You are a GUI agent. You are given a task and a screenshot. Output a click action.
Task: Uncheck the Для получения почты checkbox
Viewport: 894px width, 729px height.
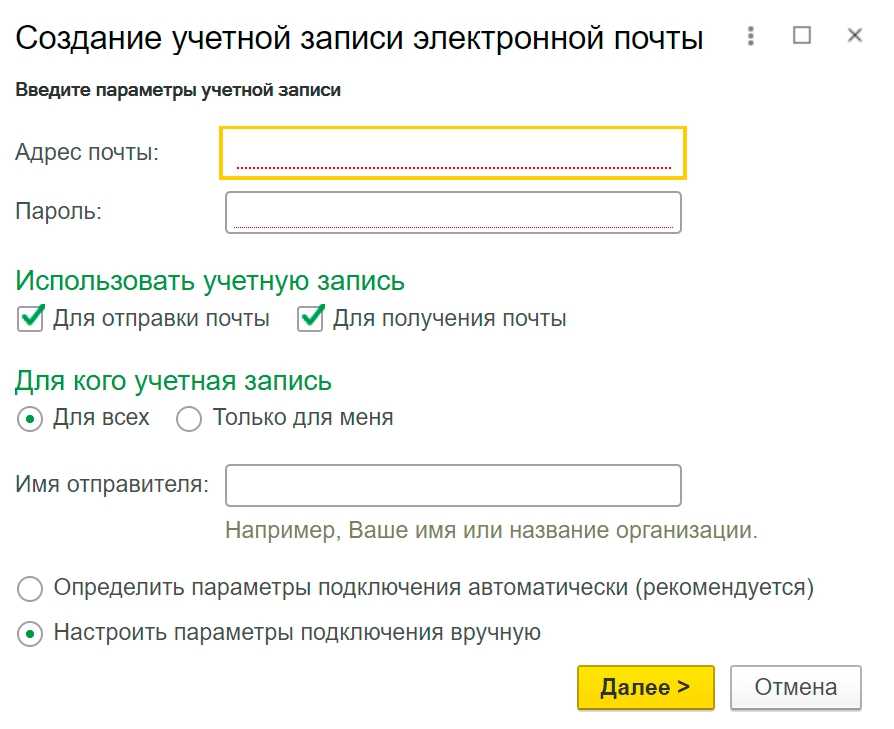point(310,319)
